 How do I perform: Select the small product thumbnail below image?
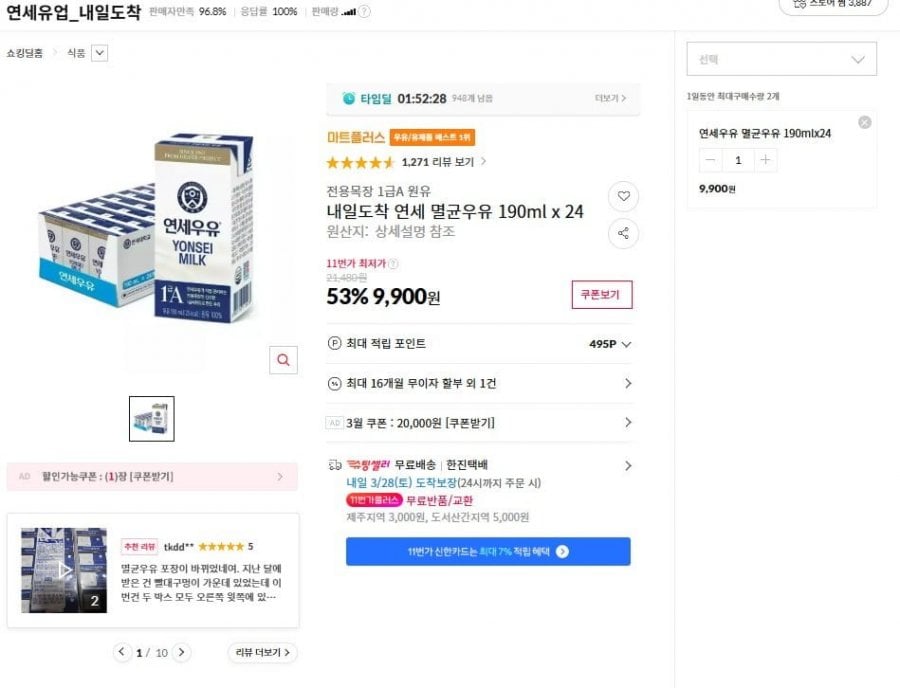pyautogui.click(x=150, y=418)
